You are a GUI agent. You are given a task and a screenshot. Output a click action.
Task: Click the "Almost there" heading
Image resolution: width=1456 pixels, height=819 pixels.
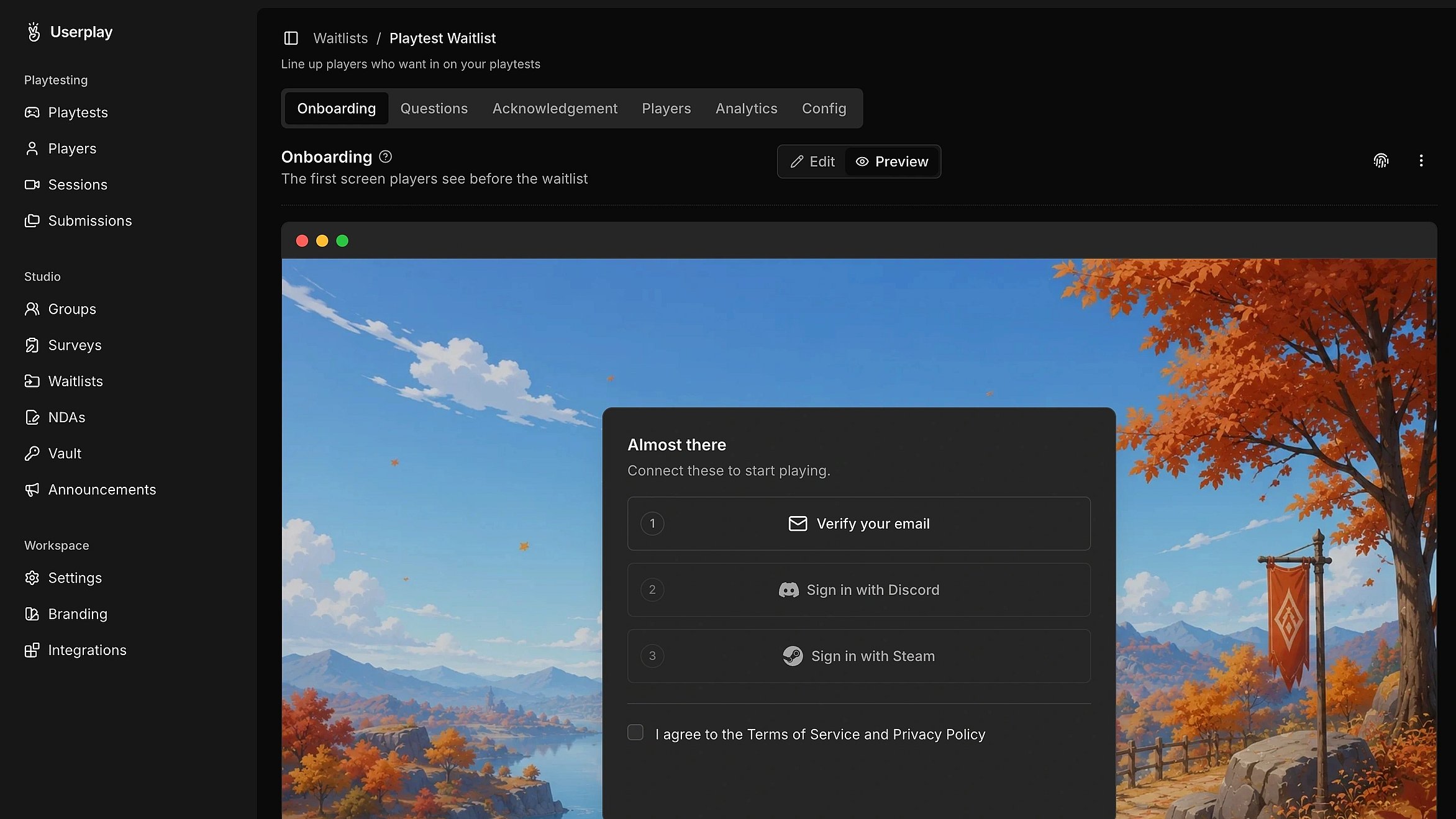pos(676,445)
